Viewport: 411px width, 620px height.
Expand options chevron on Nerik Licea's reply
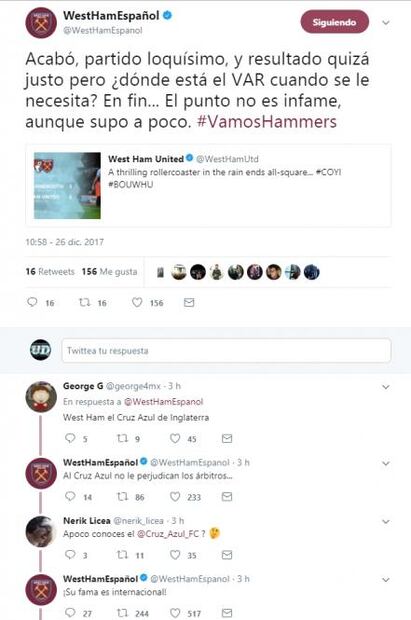(x=386, y=522)
